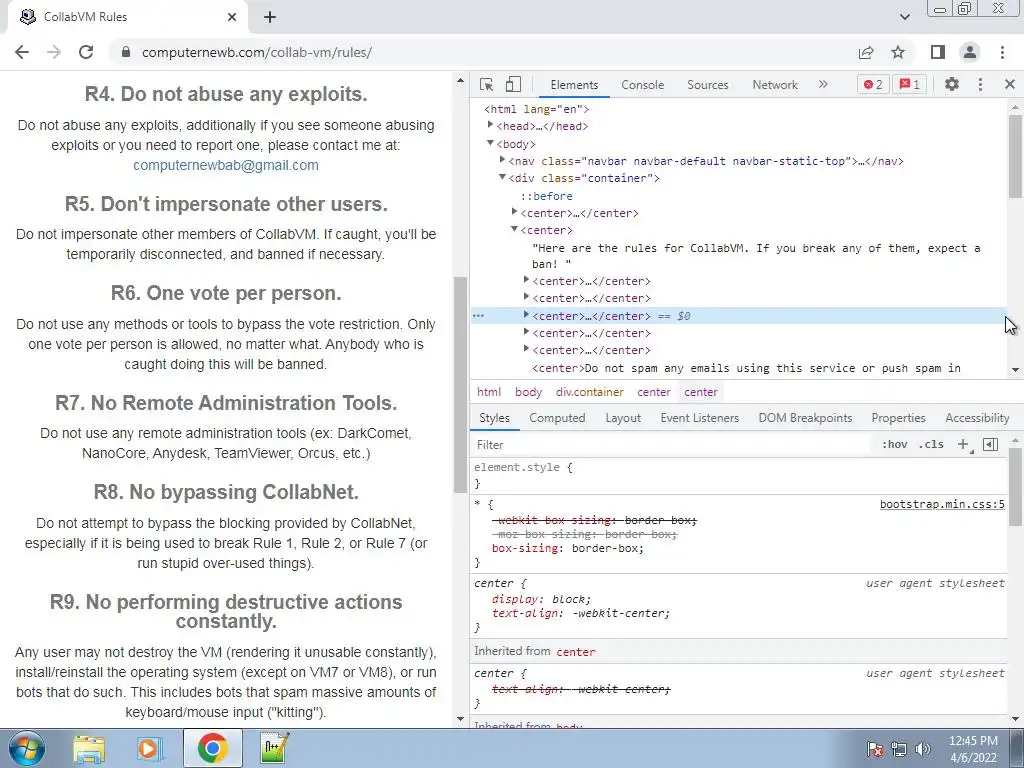The image size is (1024, 768).
Task: Collapse the body element node
Action: click(x=490, y=143)
